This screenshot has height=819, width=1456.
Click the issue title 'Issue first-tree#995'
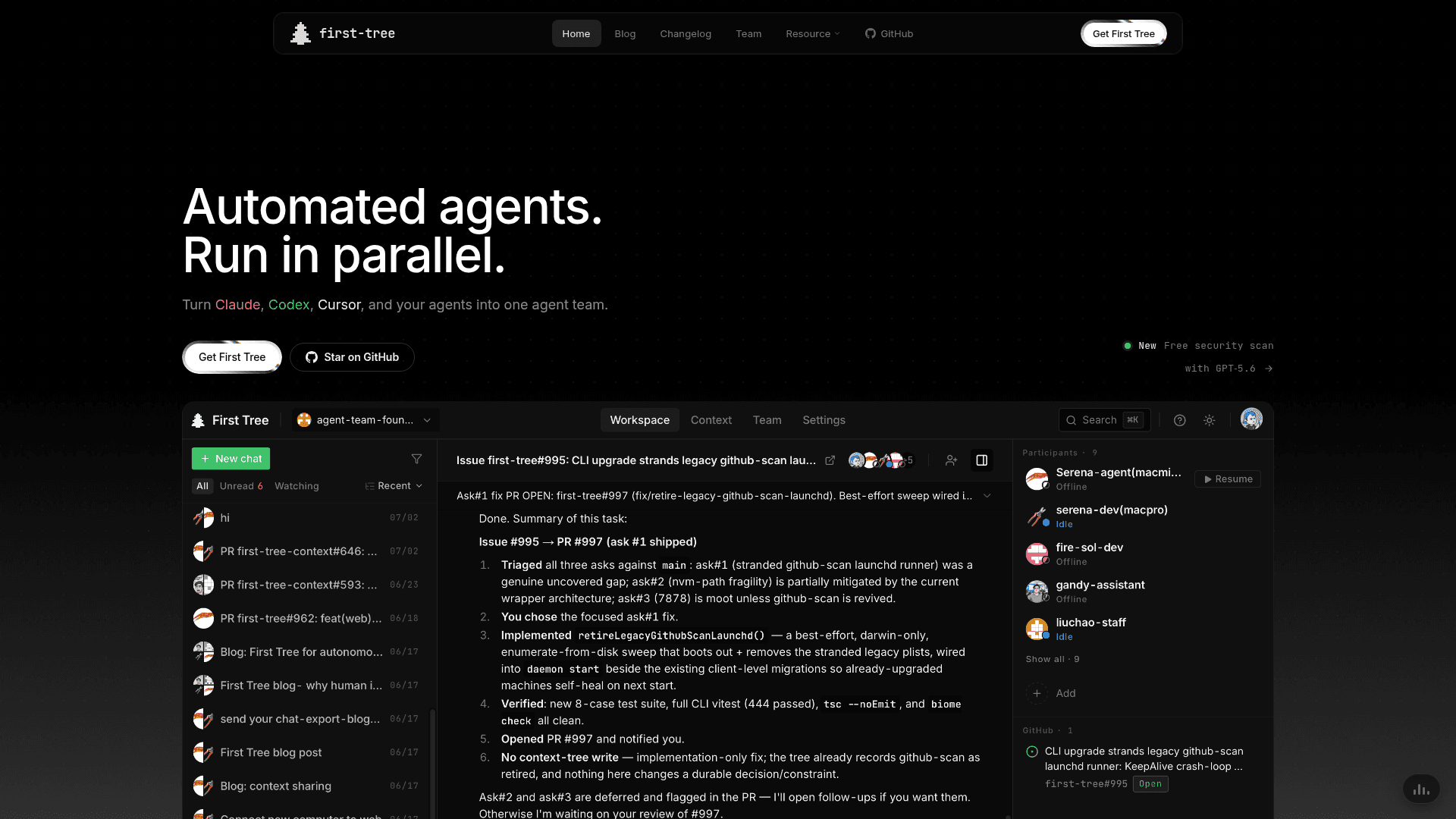636,460
